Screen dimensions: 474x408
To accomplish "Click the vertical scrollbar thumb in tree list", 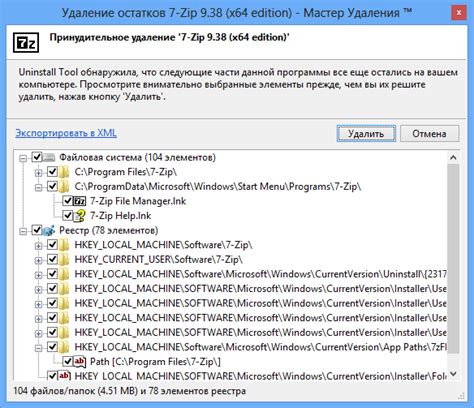I will 453,258.
